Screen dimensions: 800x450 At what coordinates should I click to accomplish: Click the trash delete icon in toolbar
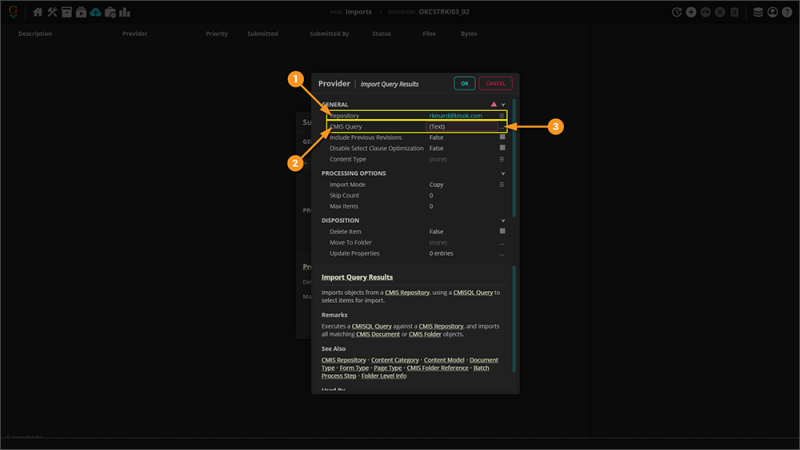(735, 13)
